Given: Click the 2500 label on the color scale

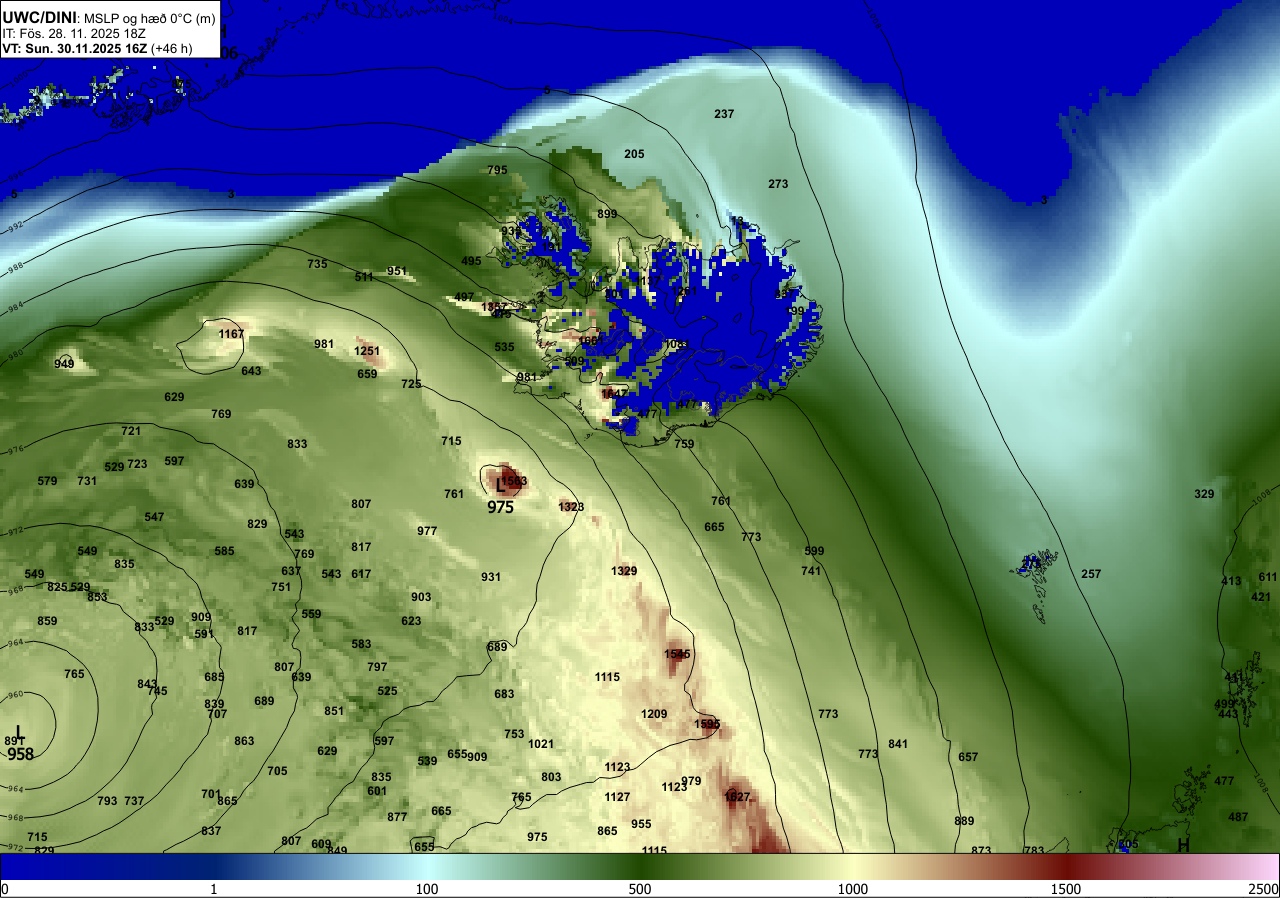Looking at the screenshot, I should coord(1265,889).
